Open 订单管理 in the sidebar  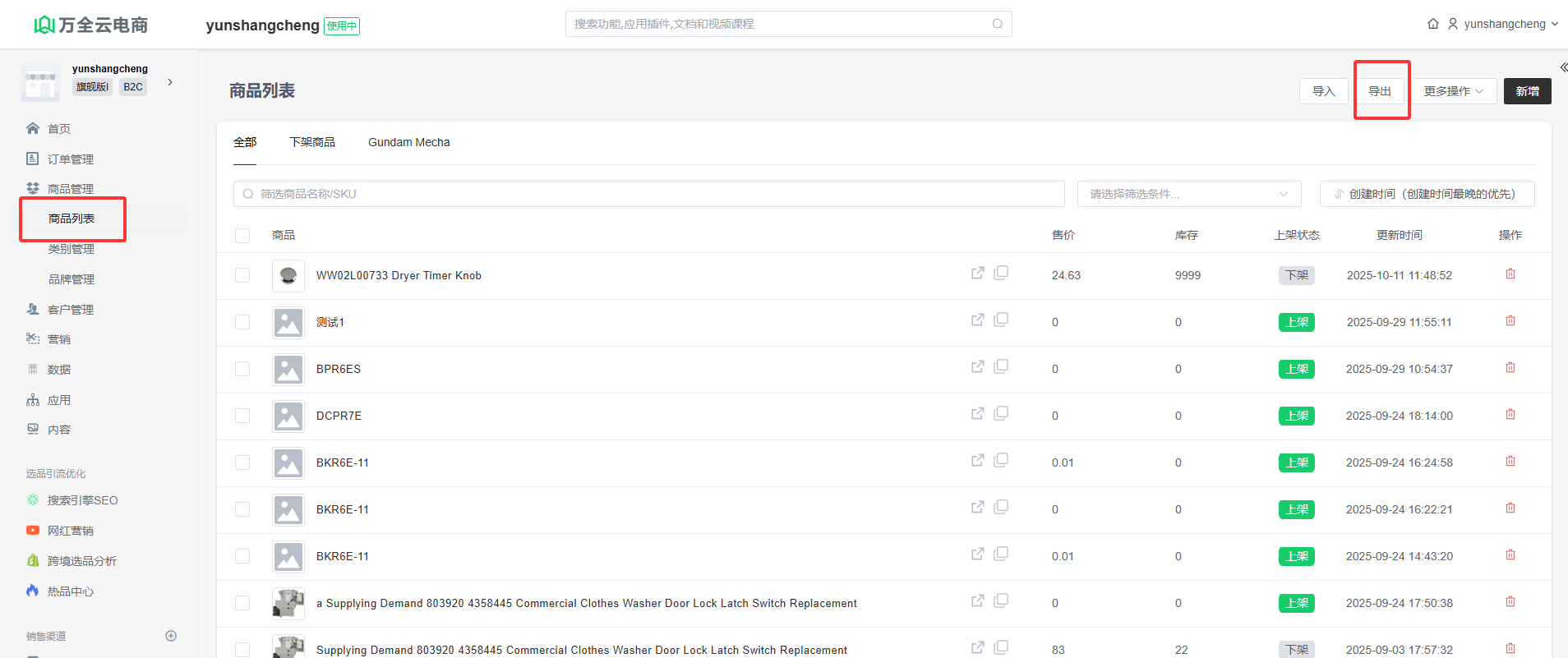[x=70, y=159]
